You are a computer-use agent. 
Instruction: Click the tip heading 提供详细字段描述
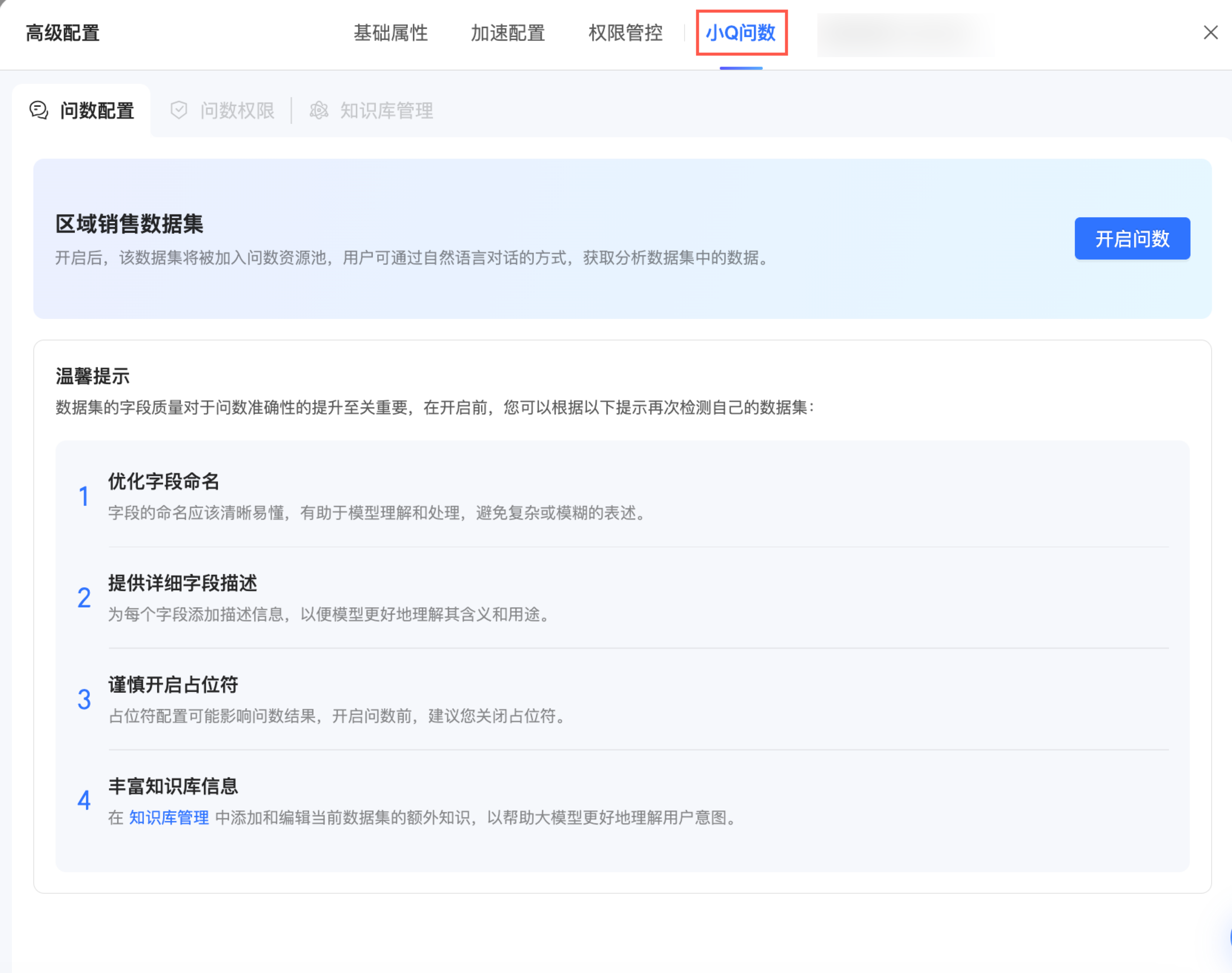pyautogui.click(x=183, y=583)
